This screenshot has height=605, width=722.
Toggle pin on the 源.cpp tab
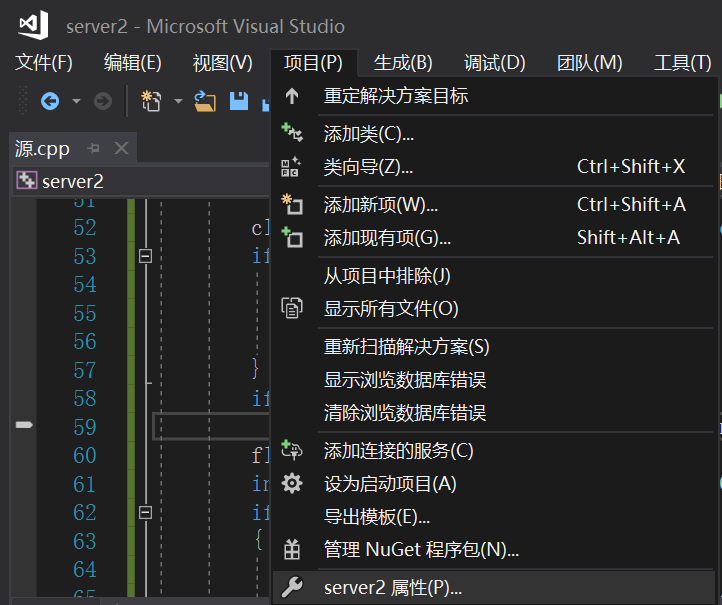tap(93, 148)
